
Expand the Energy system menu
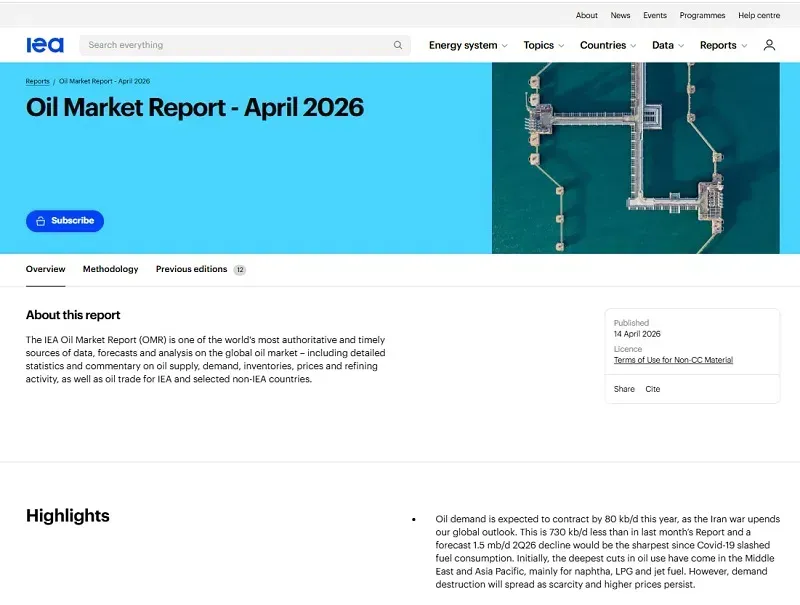pos(468,45)
